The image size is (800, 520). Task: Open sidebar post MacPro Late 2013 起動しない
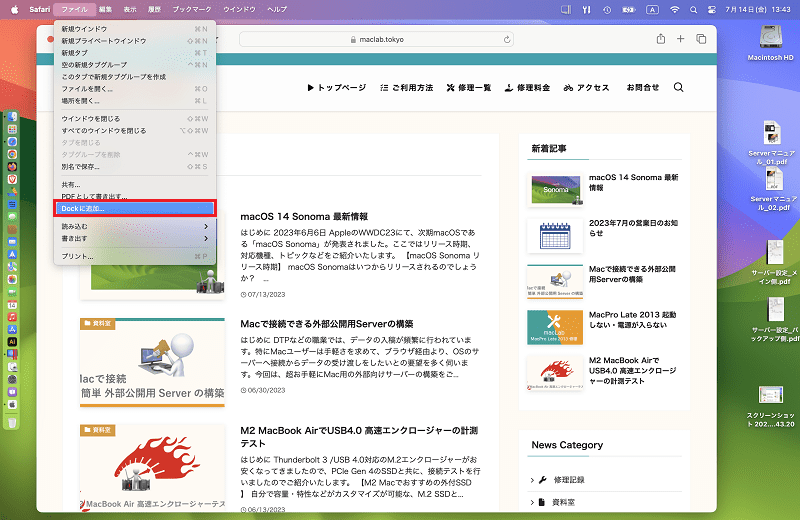pyautogui.click(x=632, y=320)
